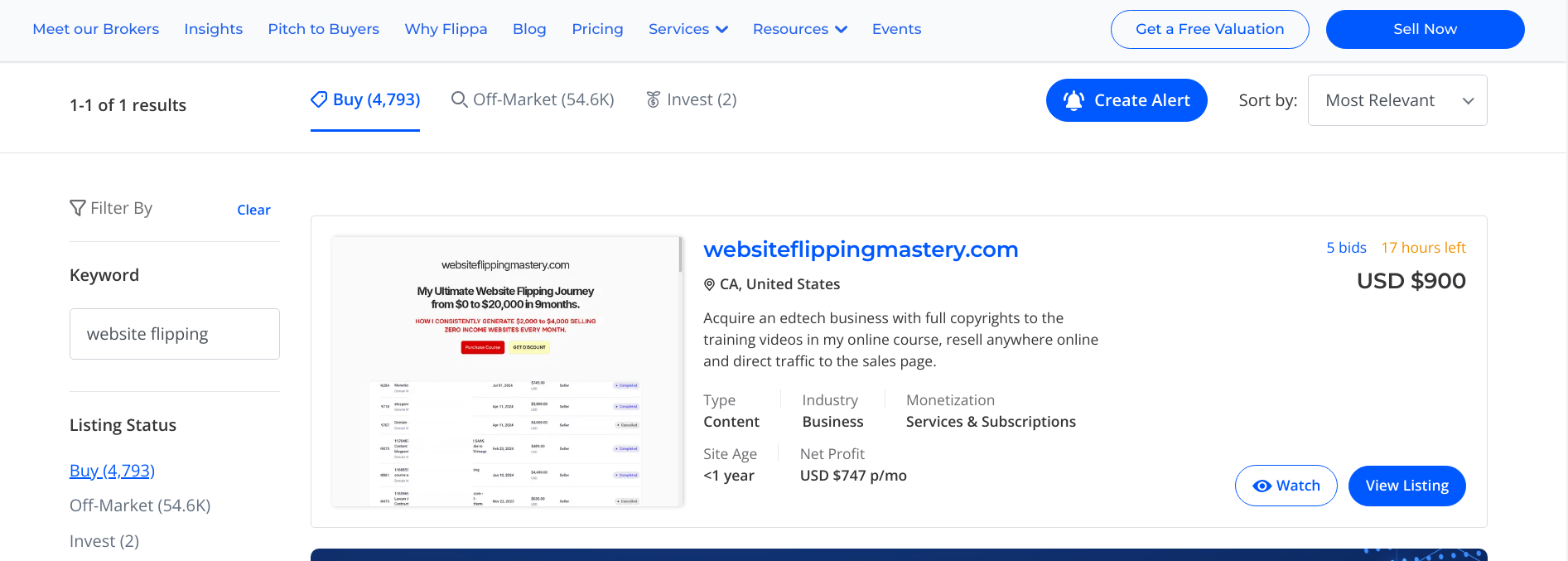Viewport: 1568px width, 561px height.
Task: Click the Sell Now button
Action: tap(1426, 29)
